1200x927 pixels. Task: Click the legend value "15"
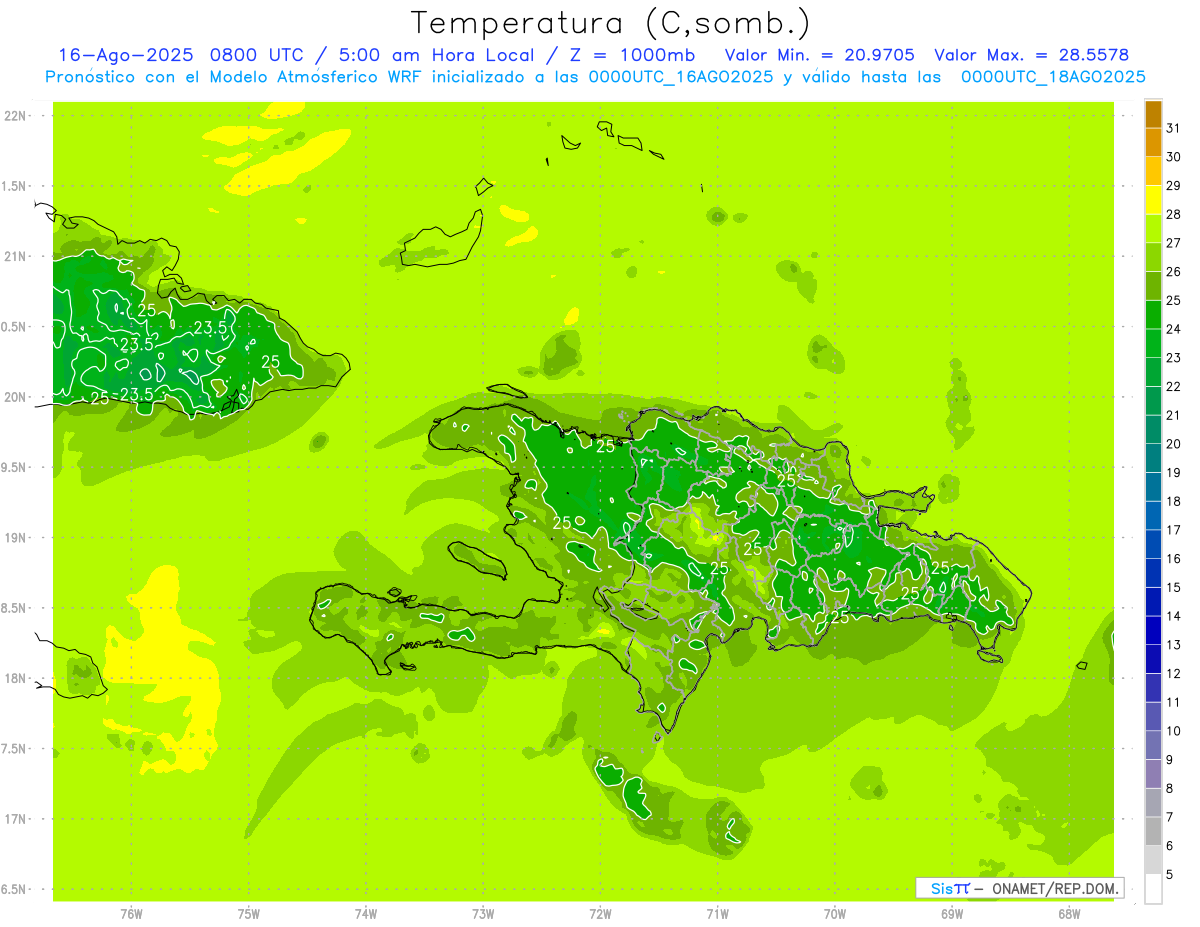tap(1173, 588)
